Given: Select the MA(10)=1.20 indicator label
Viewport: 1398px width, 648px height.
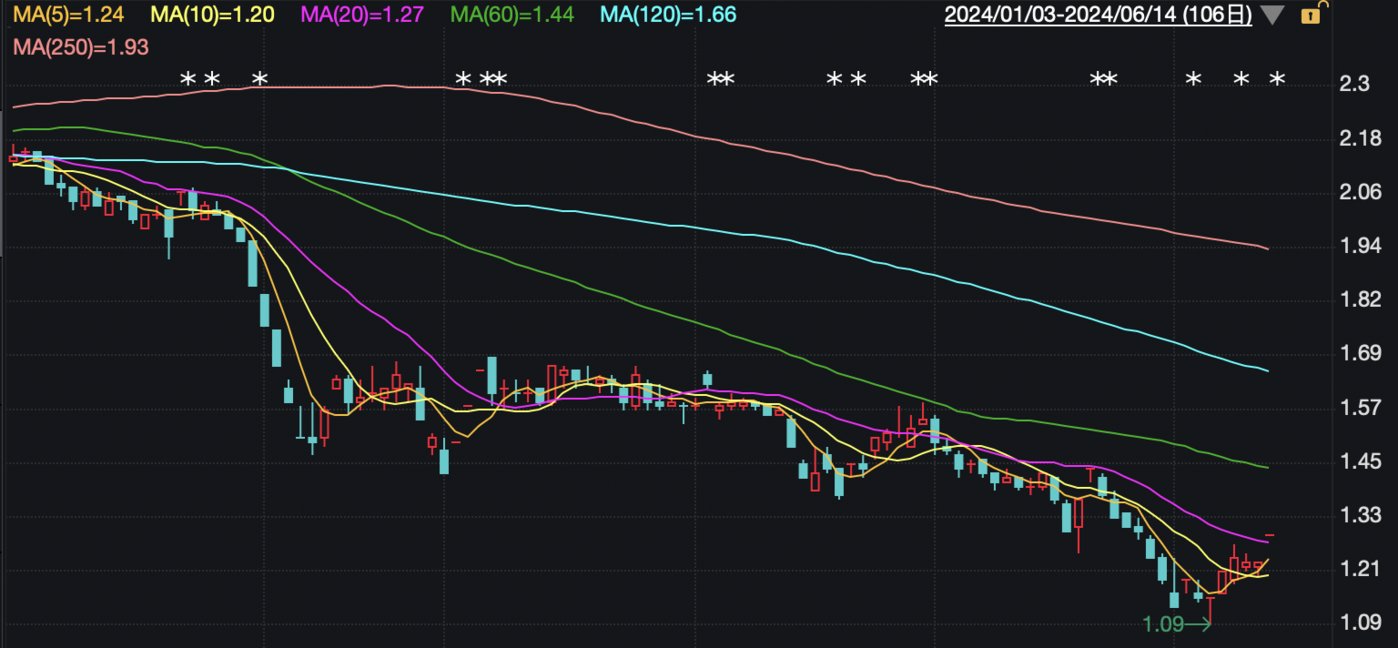Looking at the screenshot, I should 212,15.
